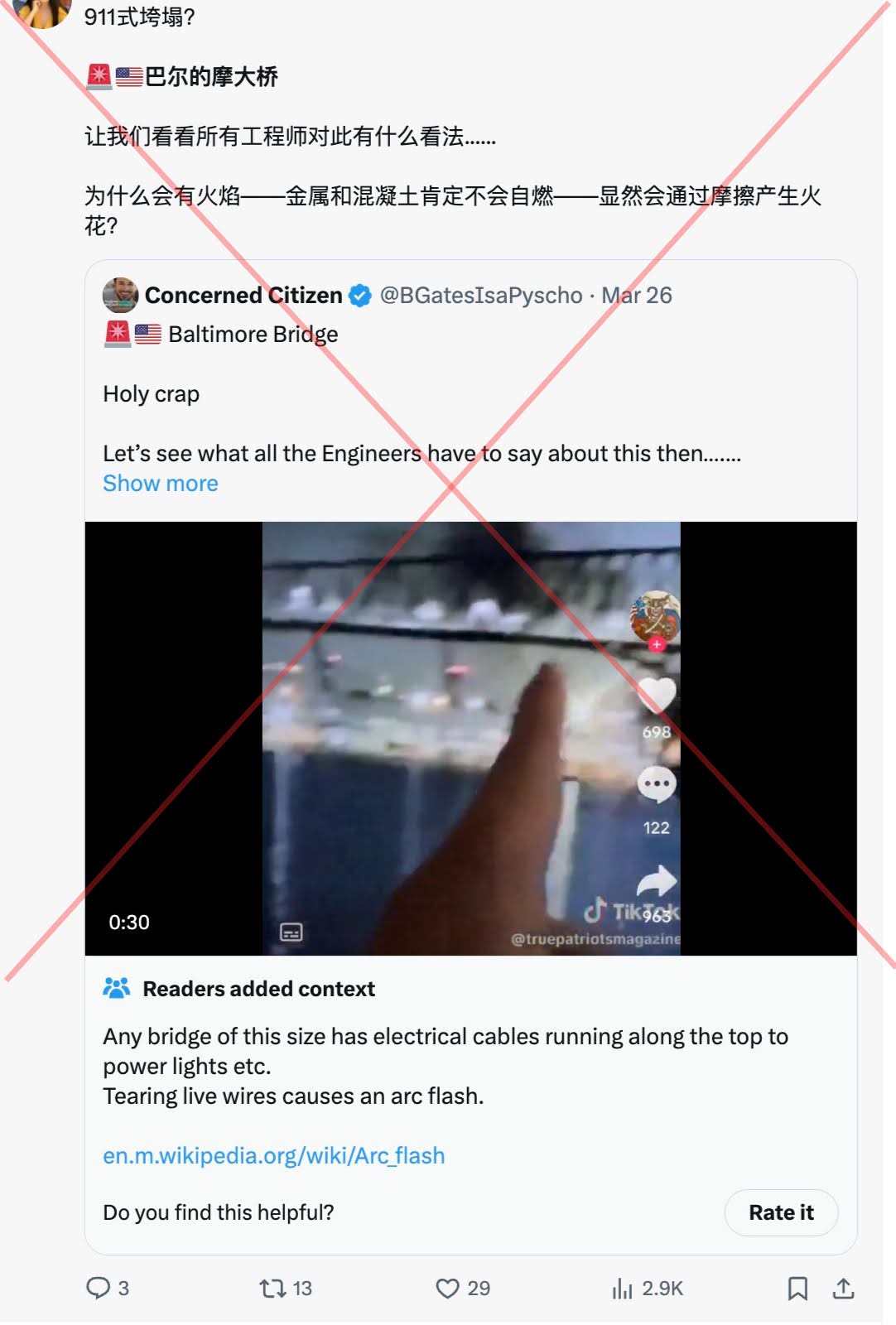Click the TikTok share arrow in video
896x1325 pixels.
coord(658,879)
